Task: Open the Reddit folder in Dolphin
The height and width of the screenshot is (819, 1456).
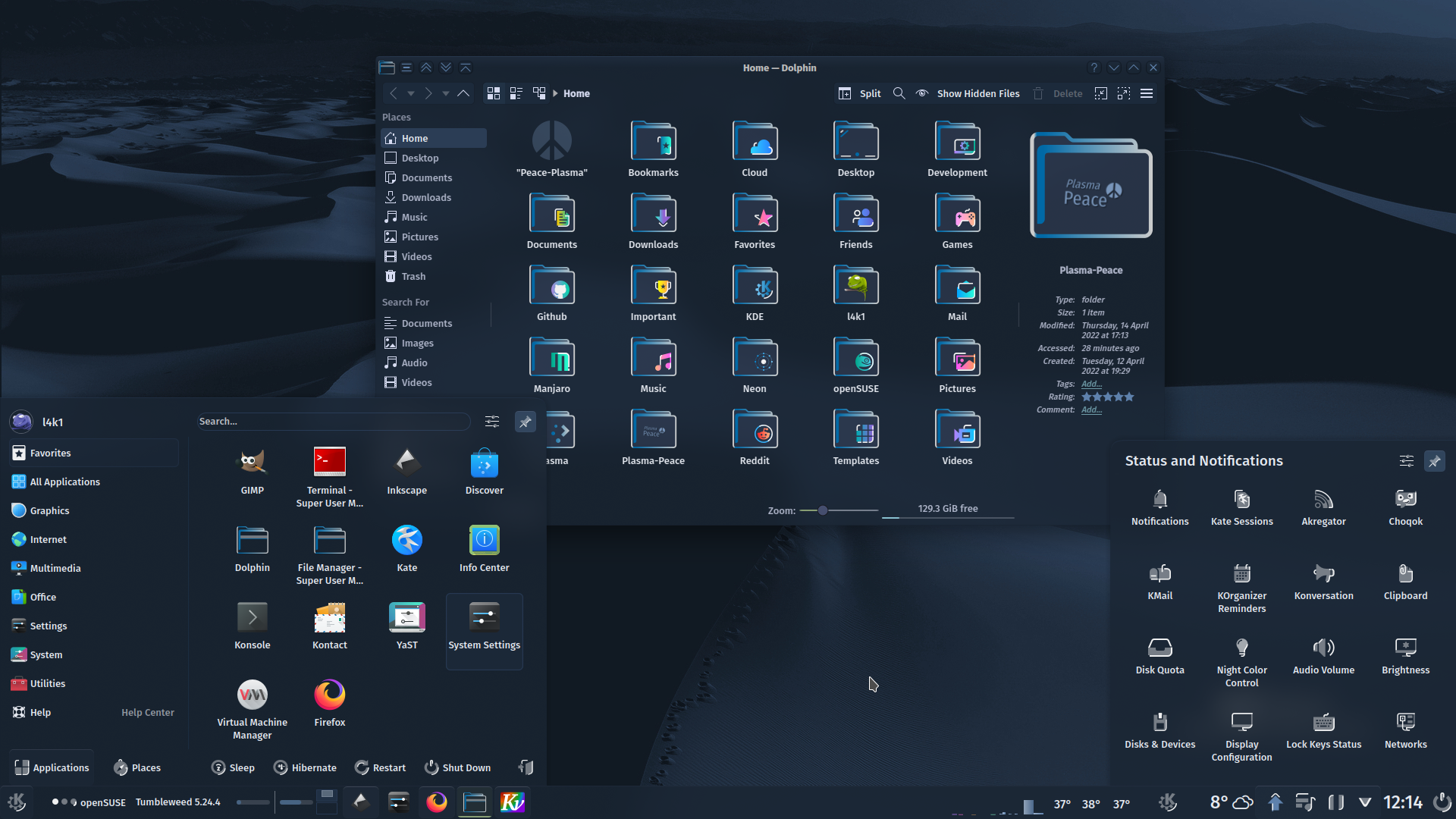Action: coord(754,438)
